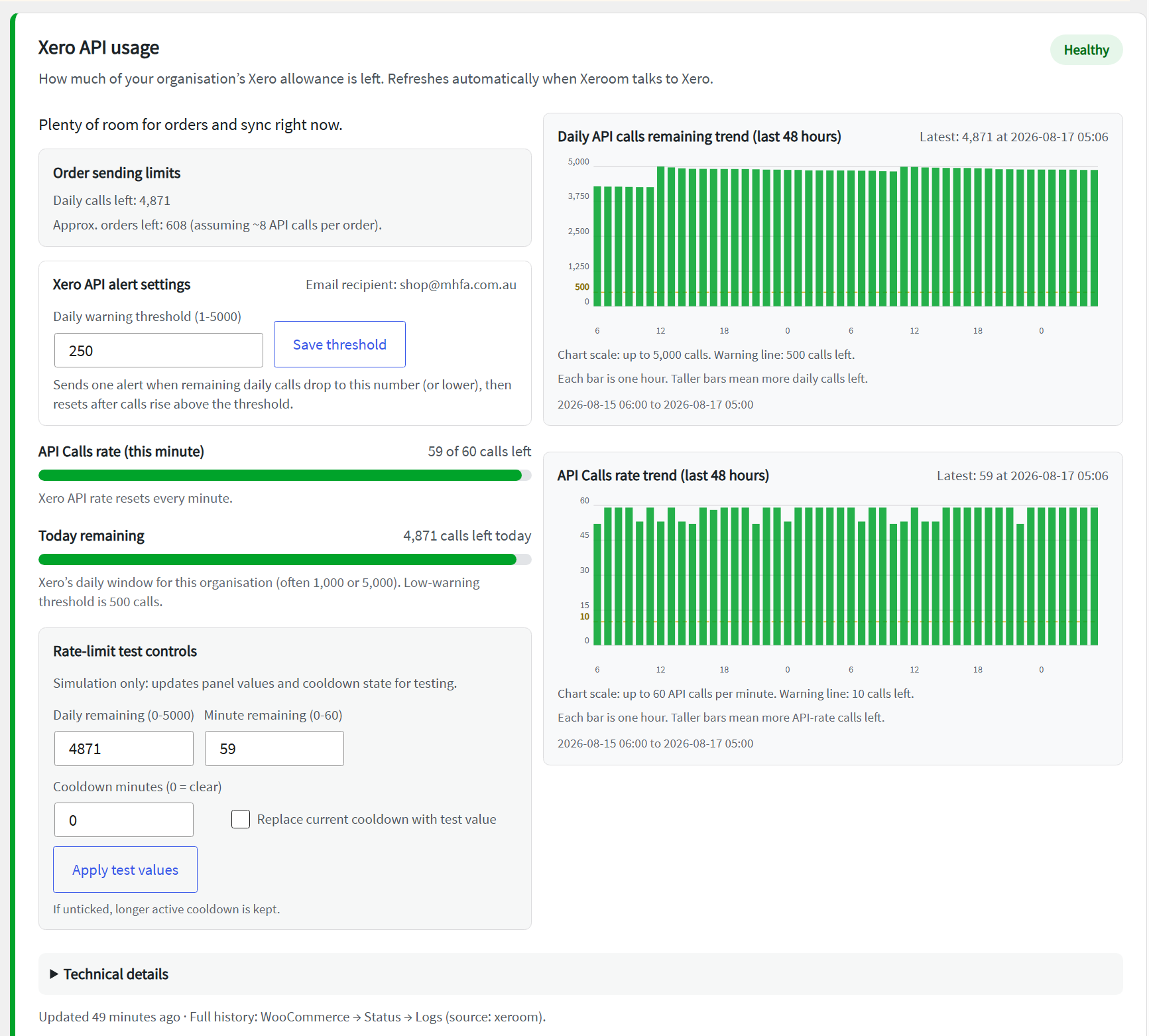Click "Latest: 4,871 at 2026-08-17 05:06" label
This screenshot has width=1149, height=1036.
[1014, 137]
